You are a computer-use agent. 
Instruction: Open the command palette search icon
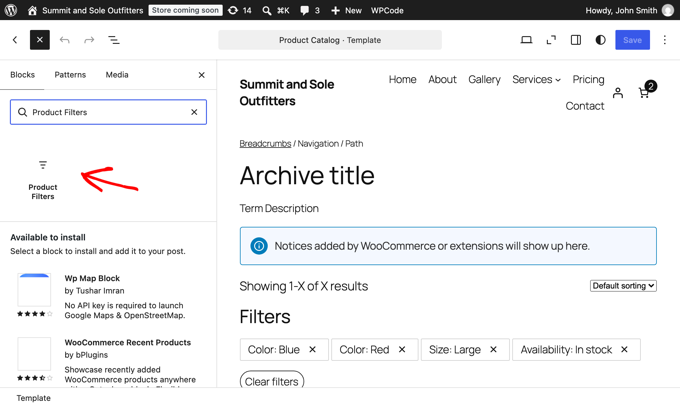click(x=267, y=10)
